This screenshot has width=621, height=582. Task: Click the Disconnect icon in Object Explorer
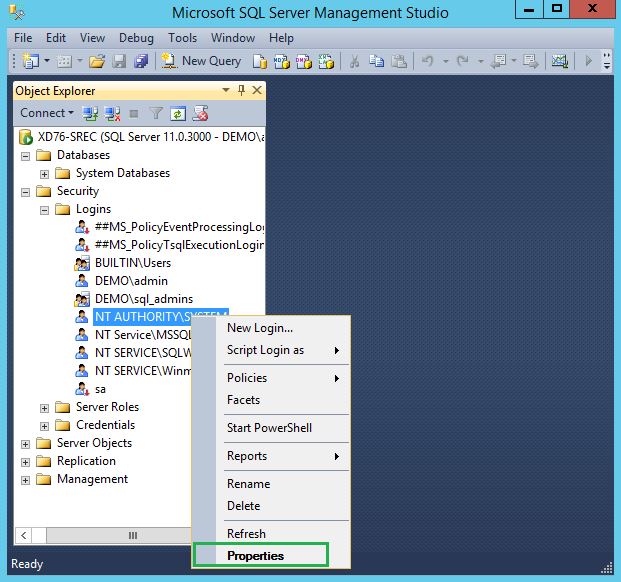[112, 113]
